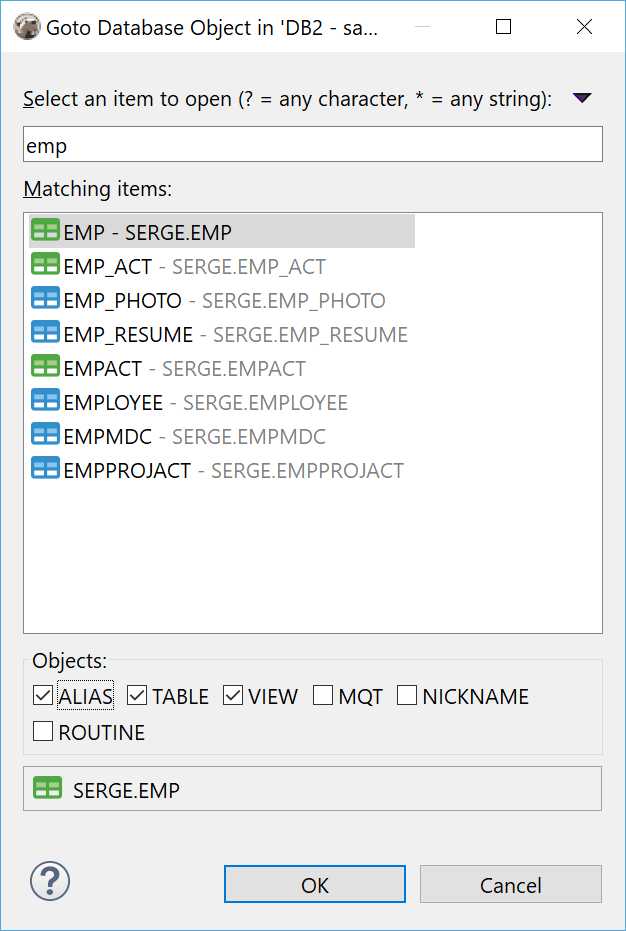This screenshot has height=931, width=626.
Task: Click the blue table icon beside EMP_PHOTO
Action: [45, 297]
